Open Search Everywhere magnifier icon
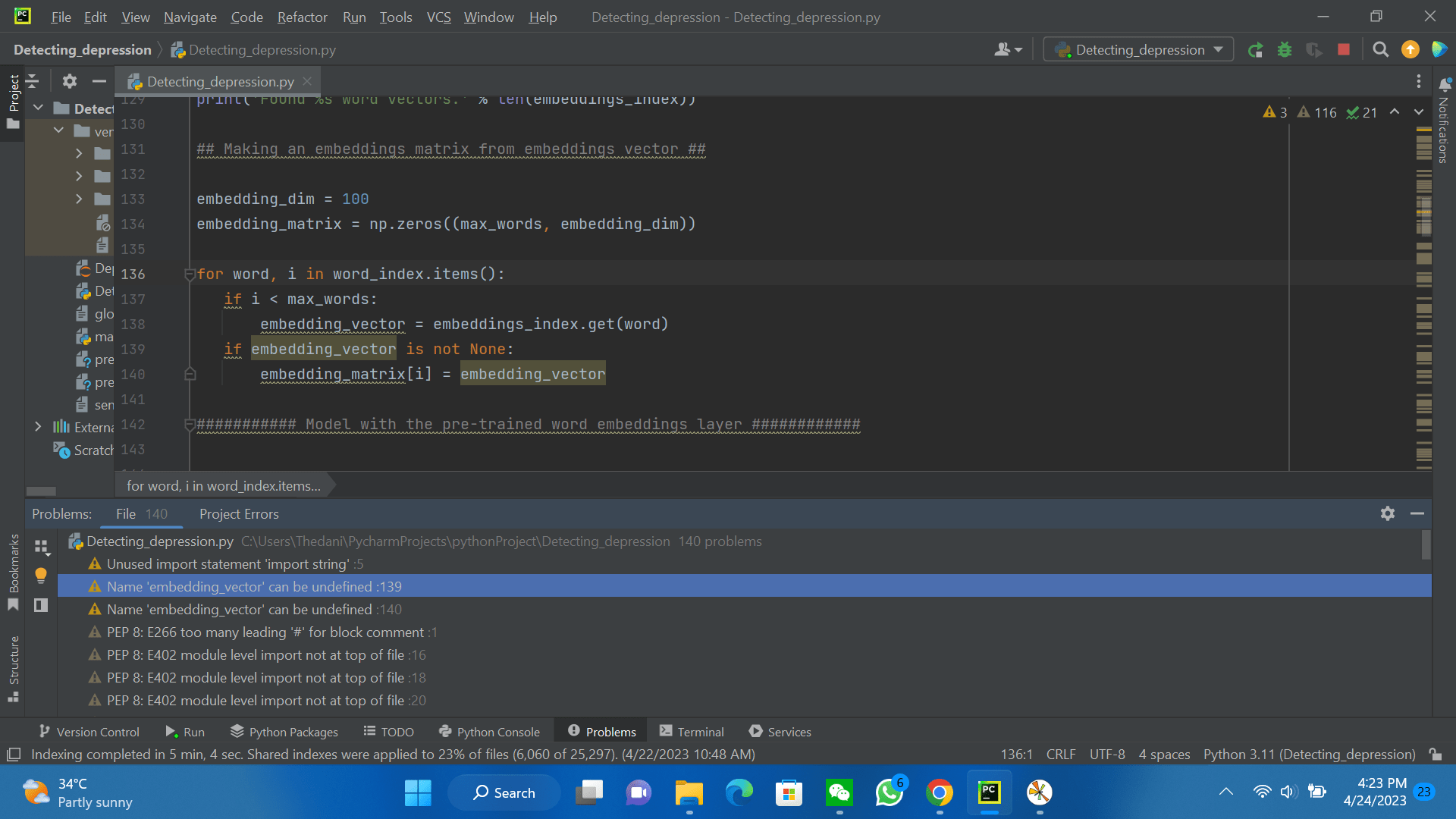1456x819 pixels. click(1381, 50)
